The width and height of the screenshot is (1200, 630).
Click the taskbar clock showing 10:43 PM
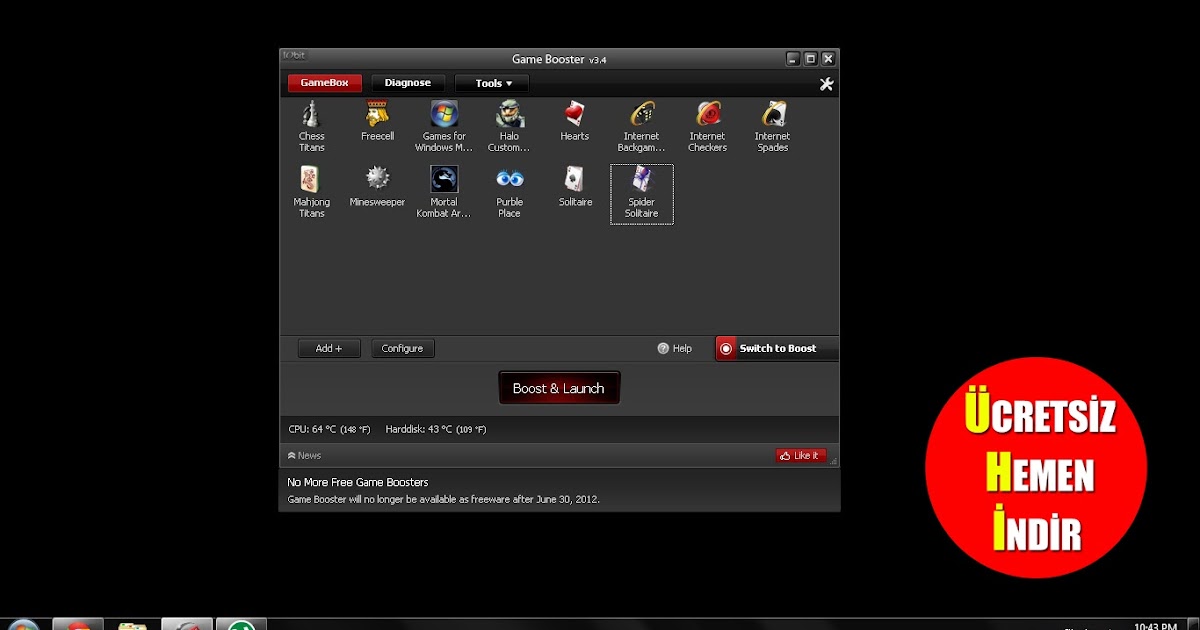pyautogui.click(x=1156, y=626)
